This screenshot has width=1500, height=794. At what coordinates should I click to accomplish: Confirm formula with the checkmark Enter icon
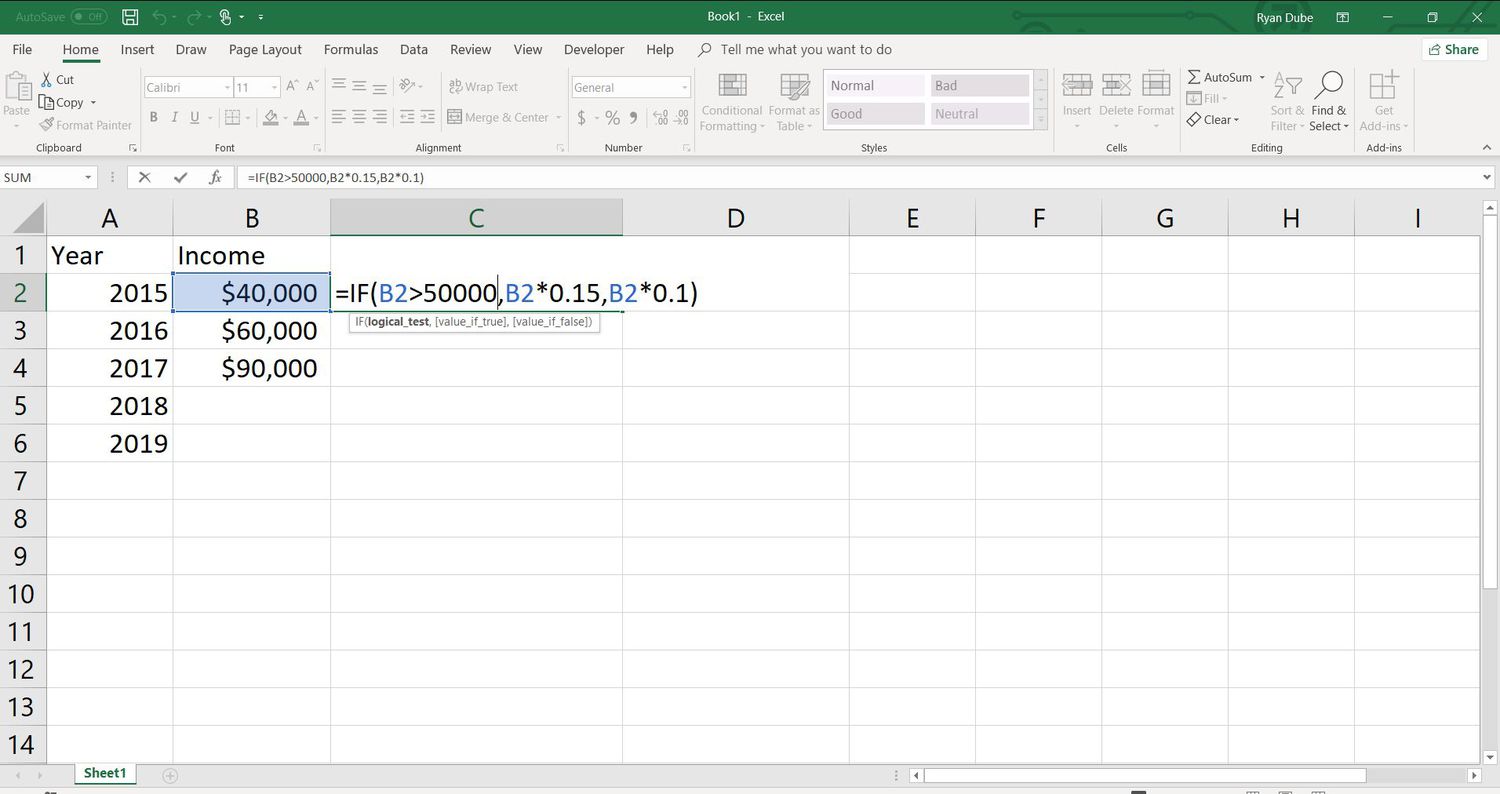coord(180,177)
